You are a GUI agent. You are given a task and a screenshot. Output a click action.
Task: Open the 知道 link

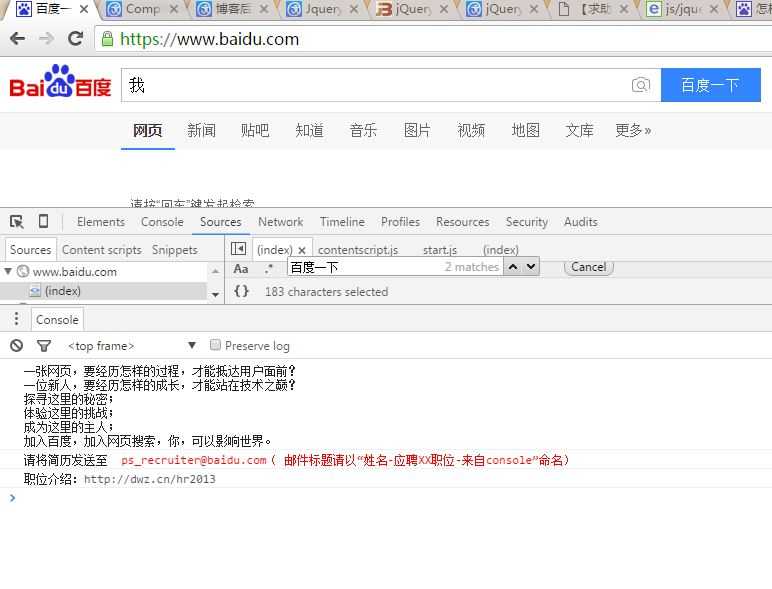coord(309,130)
